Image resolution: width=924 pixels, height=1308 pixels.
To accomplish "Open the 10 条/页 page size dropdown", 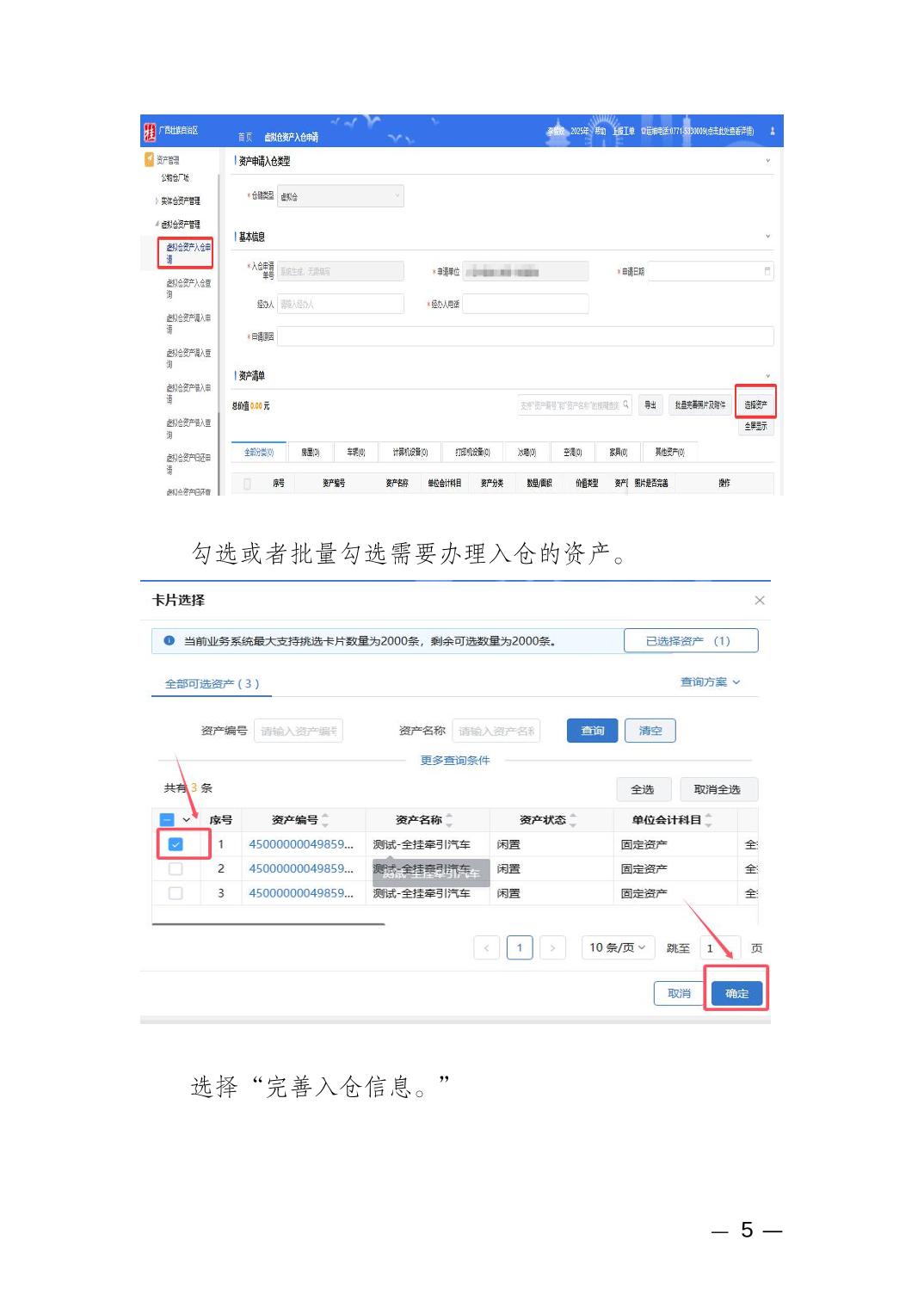I will pos(618,947).
